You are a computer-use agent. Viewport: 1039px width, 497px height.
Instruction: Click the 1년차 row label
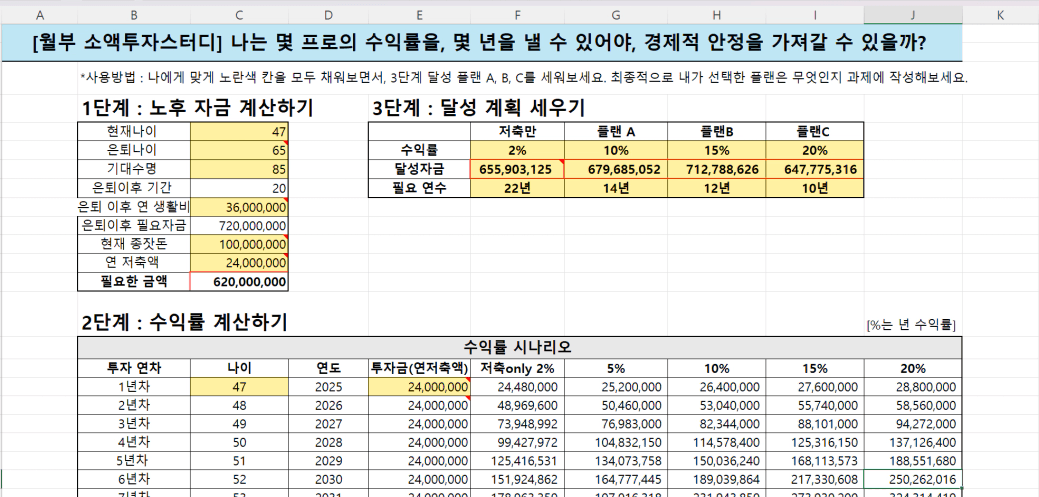(134, 387)
